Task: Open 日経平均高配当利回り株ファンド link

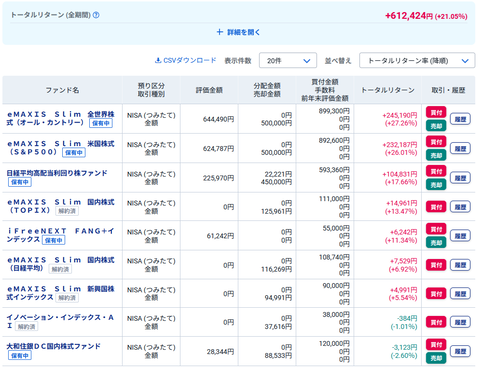Action: [57, 173]
